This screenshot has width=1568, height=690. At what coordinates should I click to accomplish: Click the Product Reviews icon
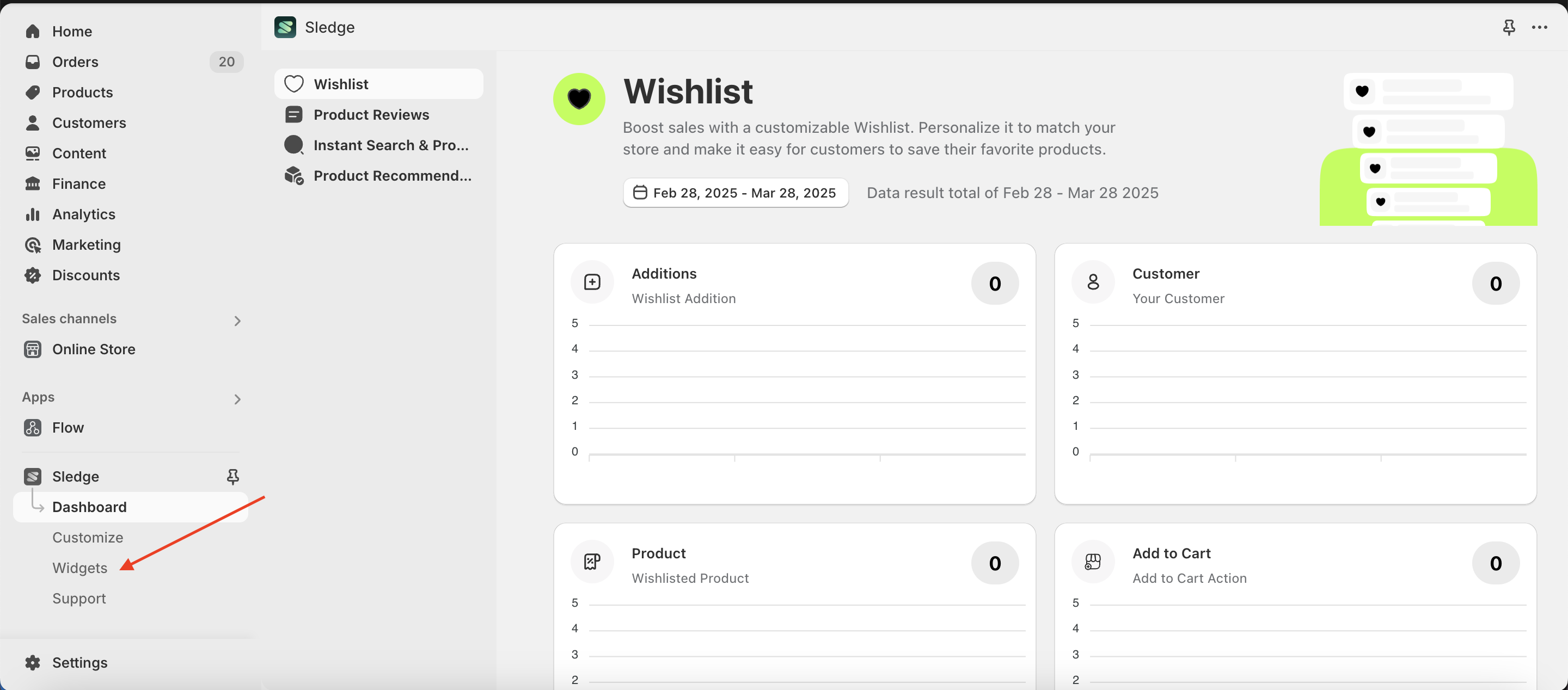(x=294, y=114)
